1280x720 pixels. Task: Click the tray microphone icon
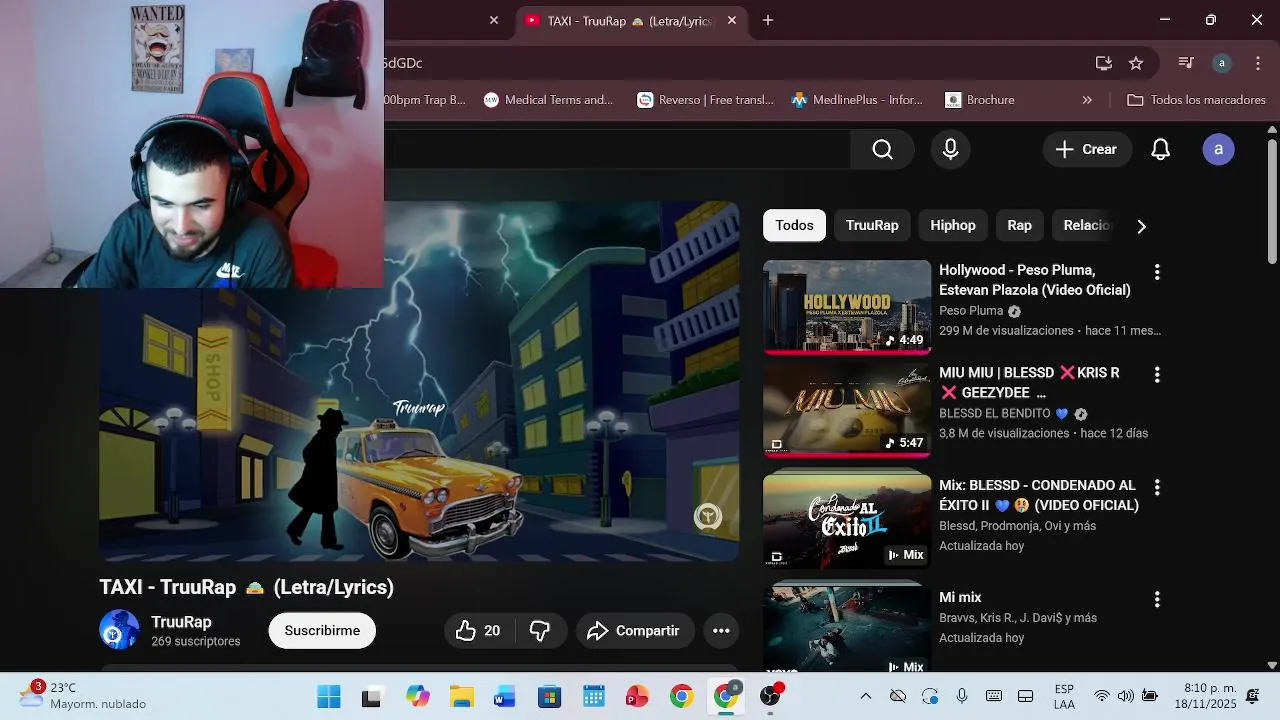[x=962, y=696]
